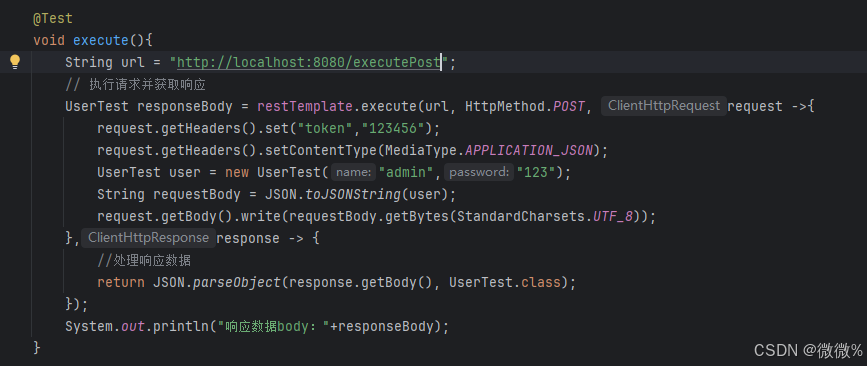The height and width of the screenshot is (366, 867).
Task: Click the yellow lightbulb intention icon
Action: 15,62
